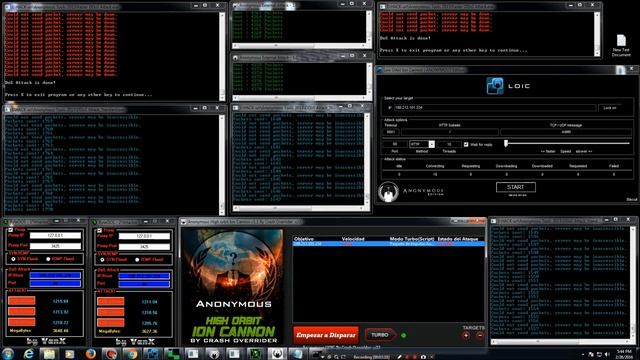Click blue Port field in right VanX window
The image size is (640, 360).
tap(144, 284)
